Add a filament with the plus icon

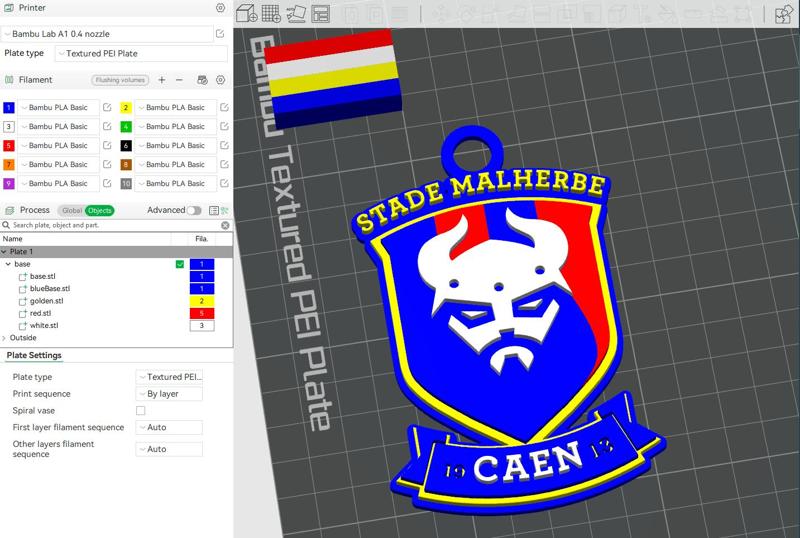point(162,80)
